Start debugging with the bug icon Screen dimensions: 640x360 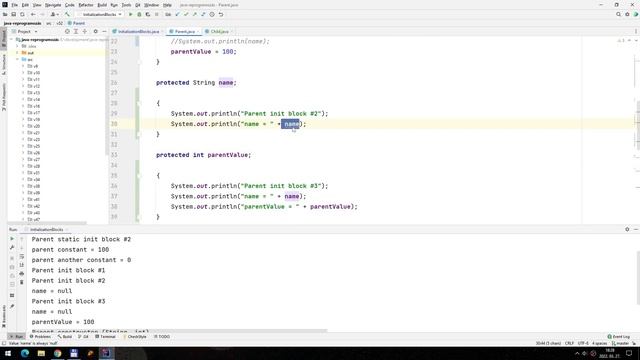pyautogui.click(x=139, y=14)
